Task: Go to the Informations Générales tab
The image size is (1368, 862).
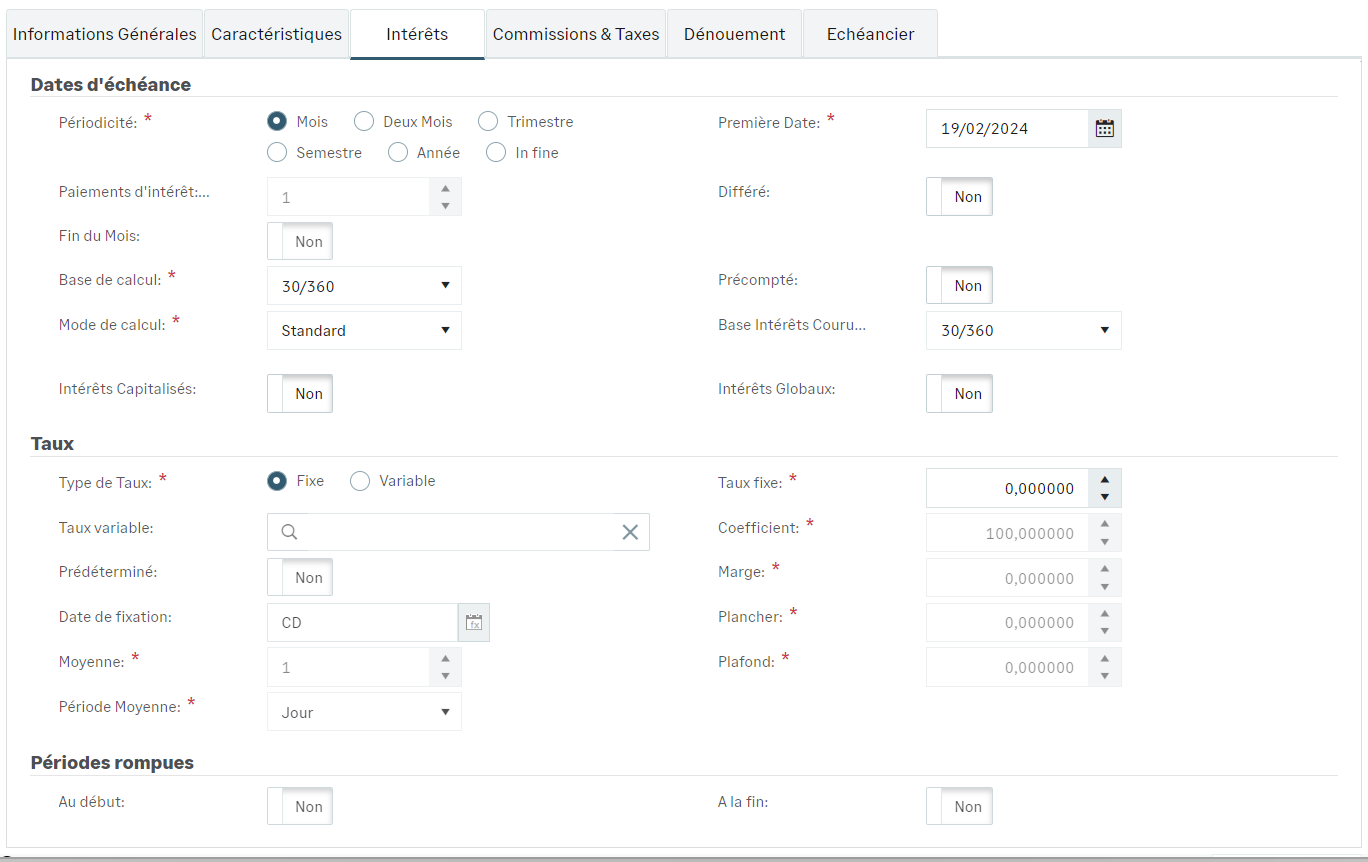Action: pos(105,34)
